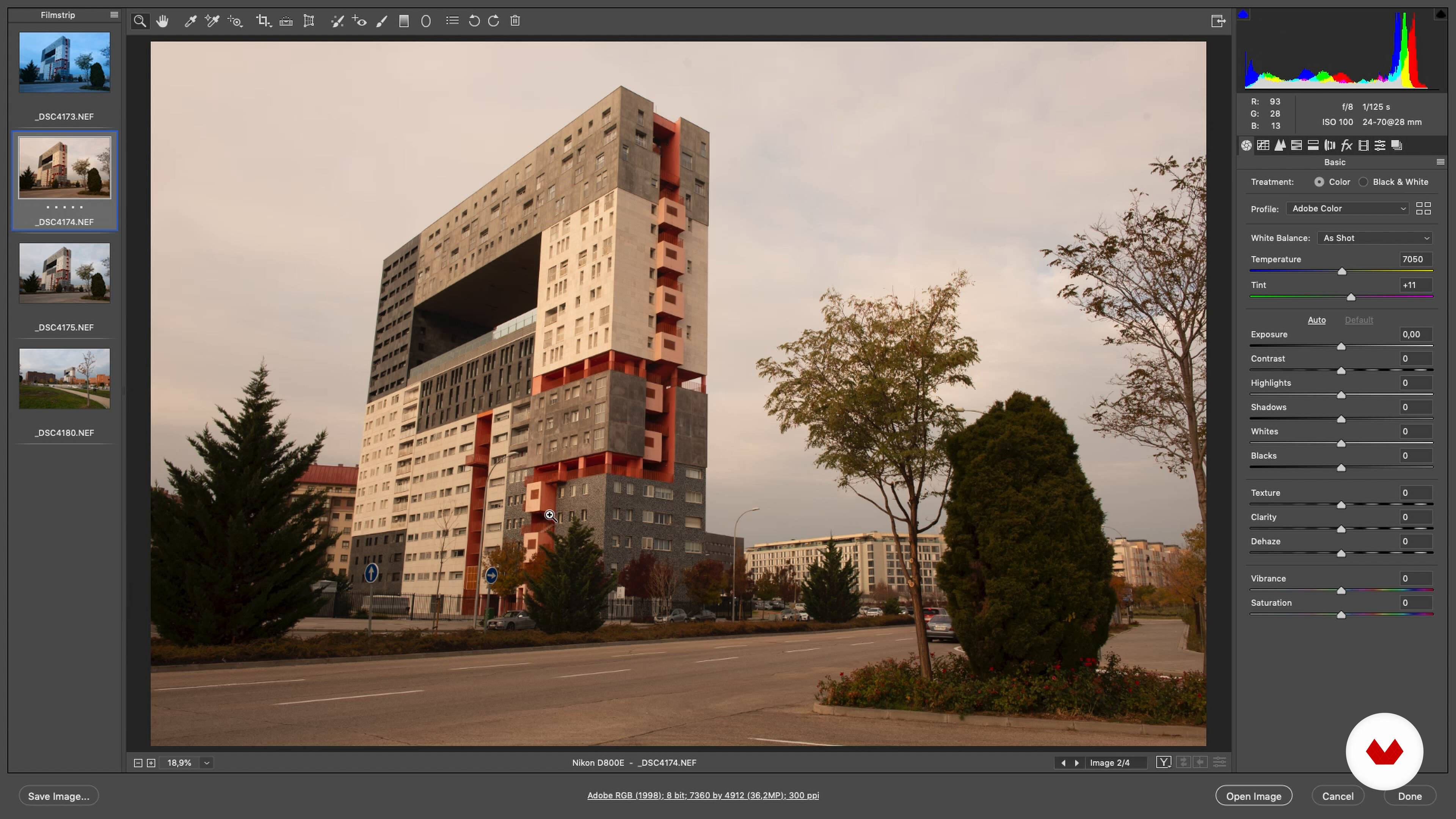Copy current settings to Before icon

(x=1200, y=763)
